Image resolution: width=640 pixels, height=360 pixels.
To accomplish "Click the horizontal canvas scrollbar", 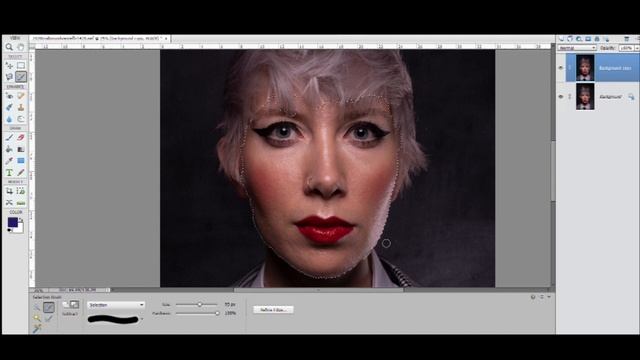I will [x=318, y=290].
